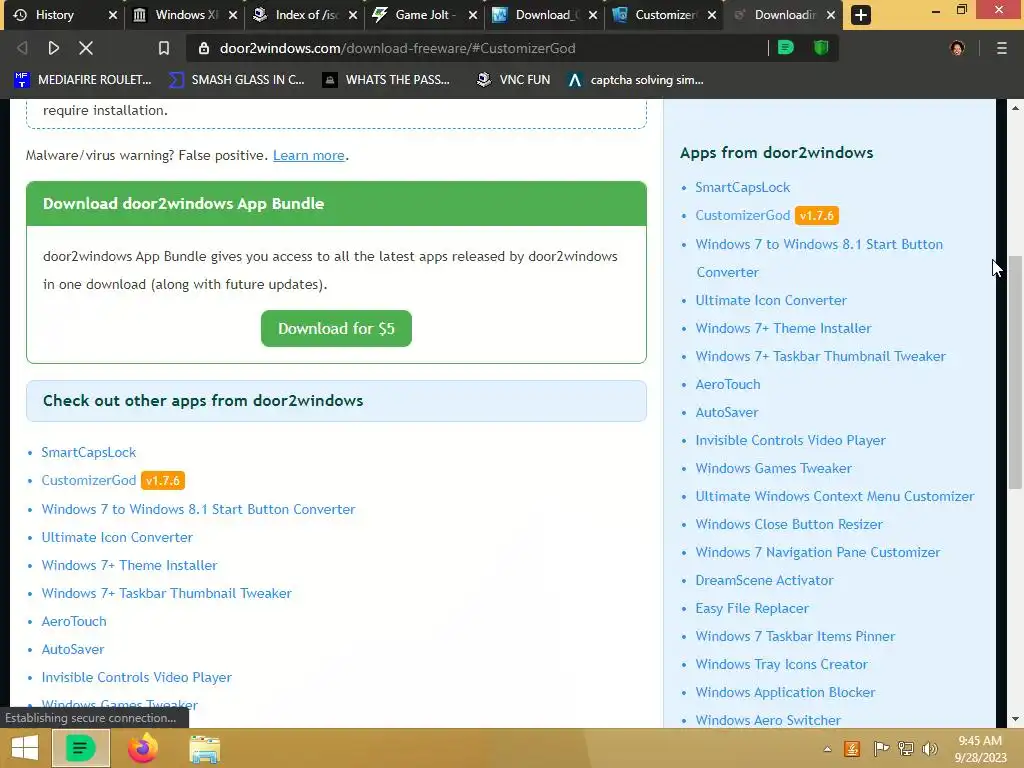The image size is (1024, 768).
Task: Switch to the Windows XP tab
Action: (x=186, y=15)
